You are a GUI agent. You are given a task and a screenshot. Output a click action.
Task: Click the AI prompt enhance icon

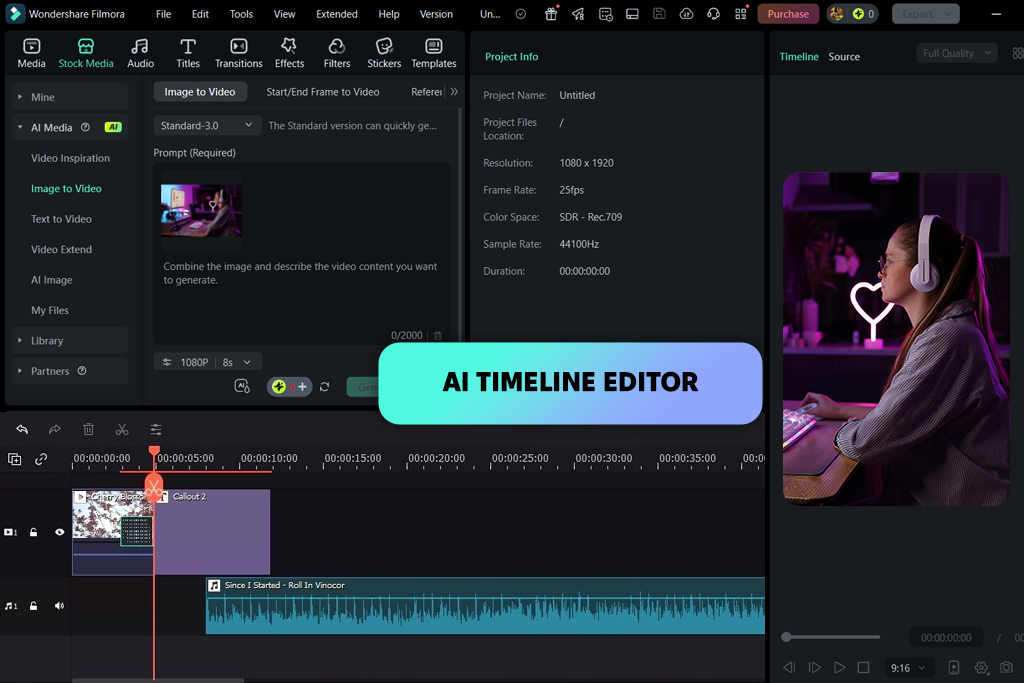pos(242,387)
